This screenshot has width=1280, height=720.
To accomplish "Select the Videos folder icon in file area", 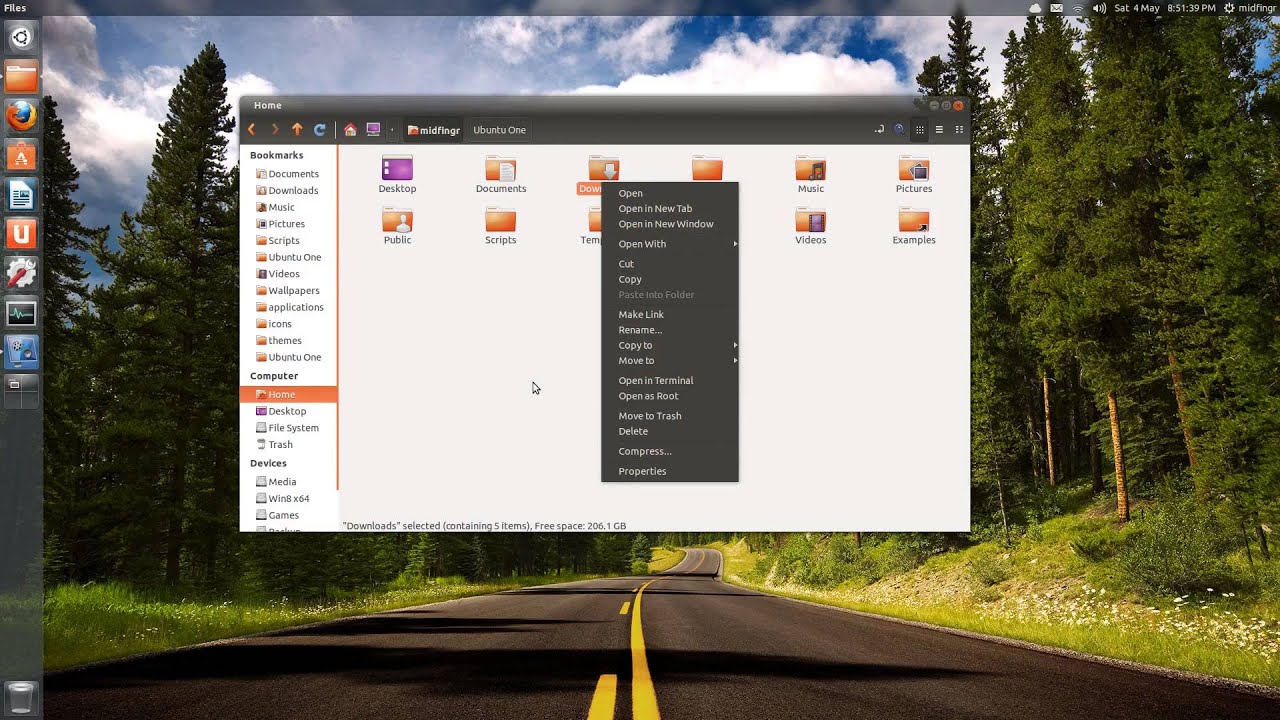I will pos(811,220).
